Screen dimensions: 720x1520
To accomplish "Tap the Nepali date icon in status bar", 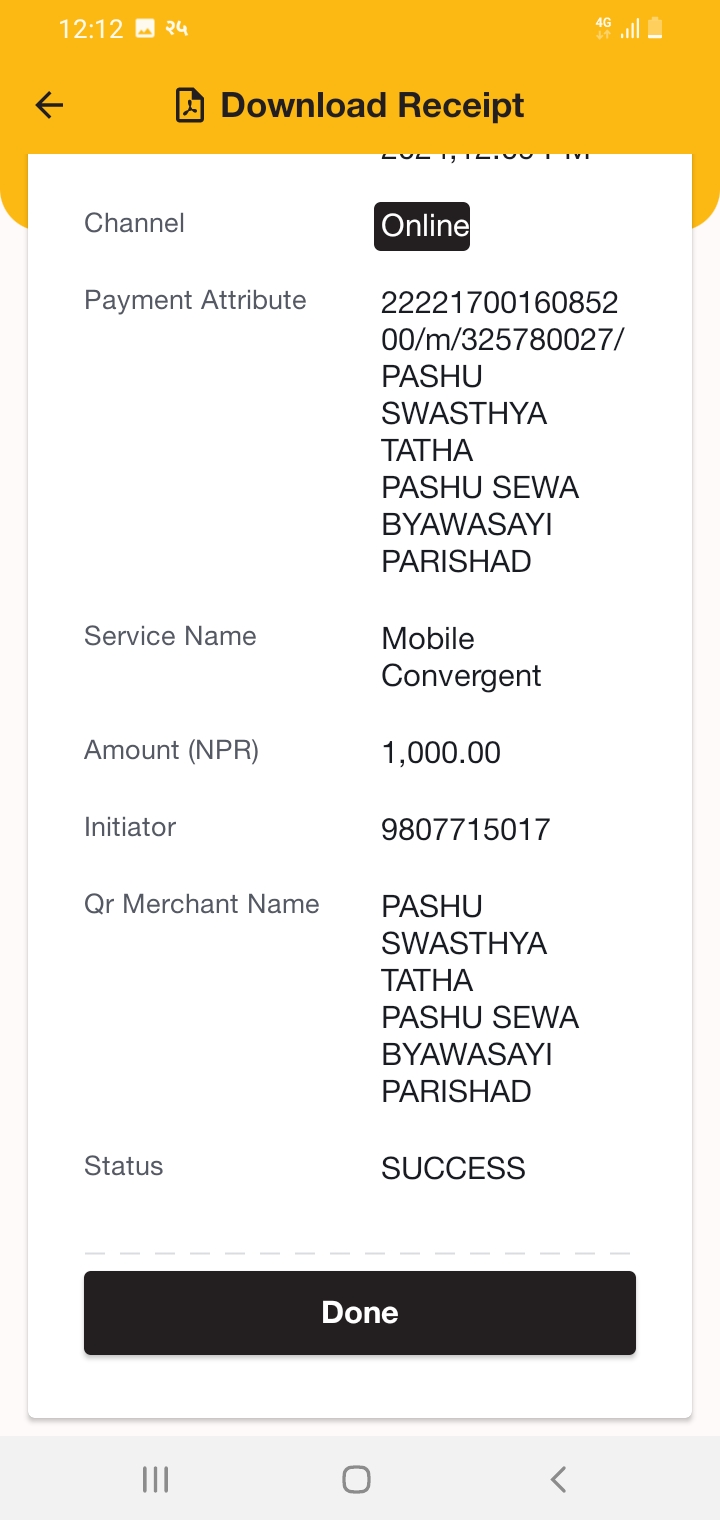I will [177, 29].
